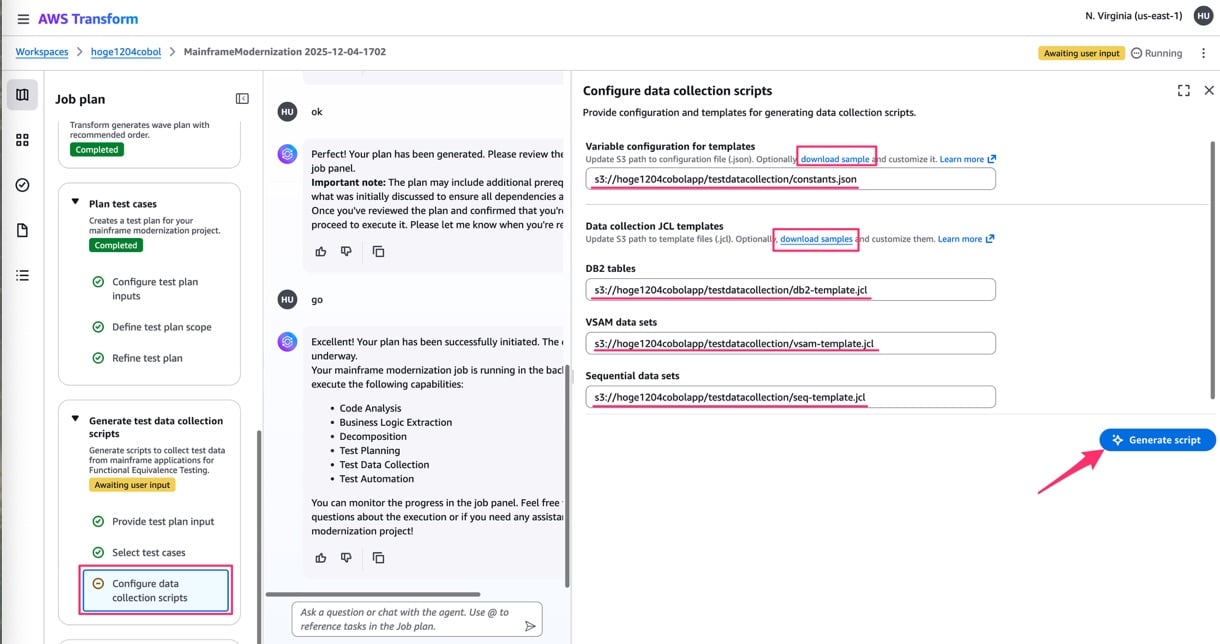
Task: Collapse Generate test data collection scripts section
Action: (75, 420)
